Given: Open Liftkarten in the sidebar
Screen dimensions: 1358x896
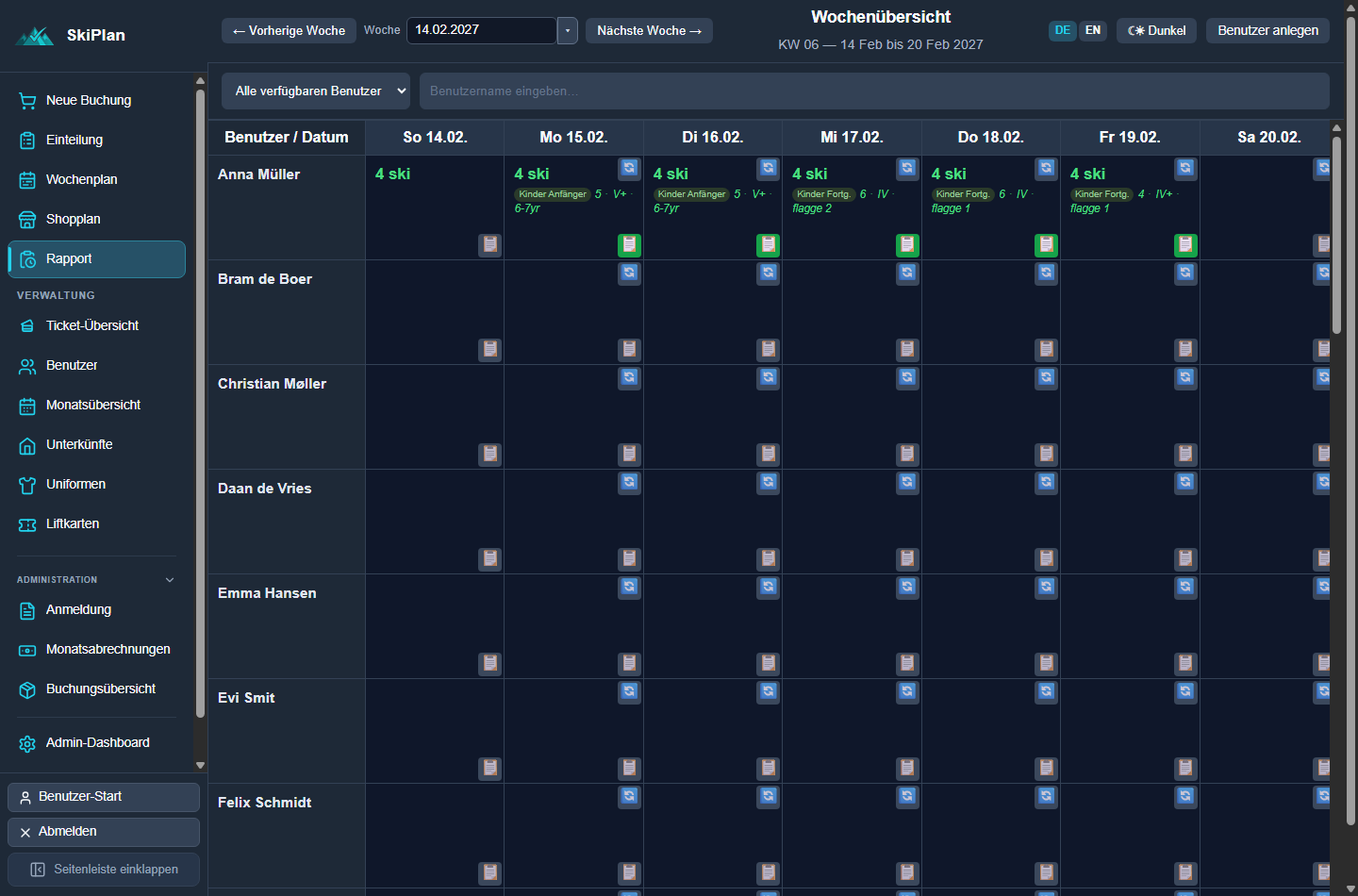Looking at the screenshot, I should point(96,524).
